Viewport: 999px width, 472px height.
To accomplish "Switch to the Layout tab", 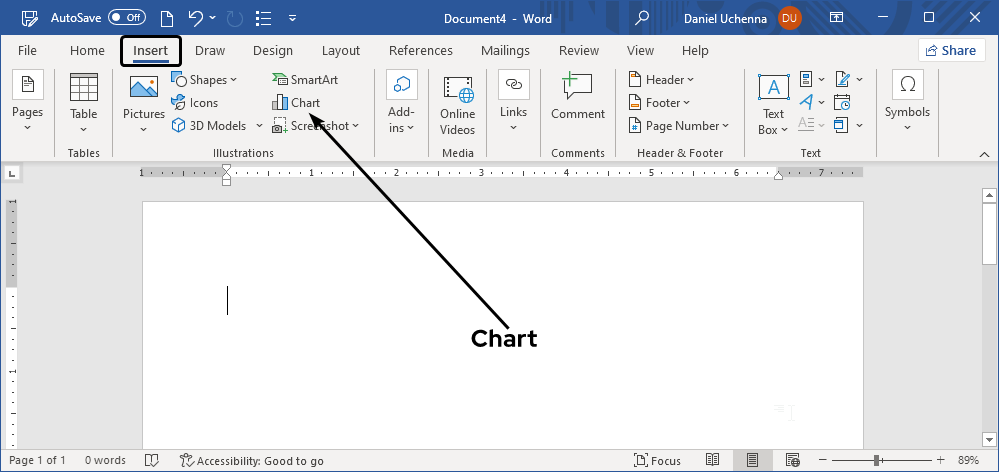I will point(341,50).
